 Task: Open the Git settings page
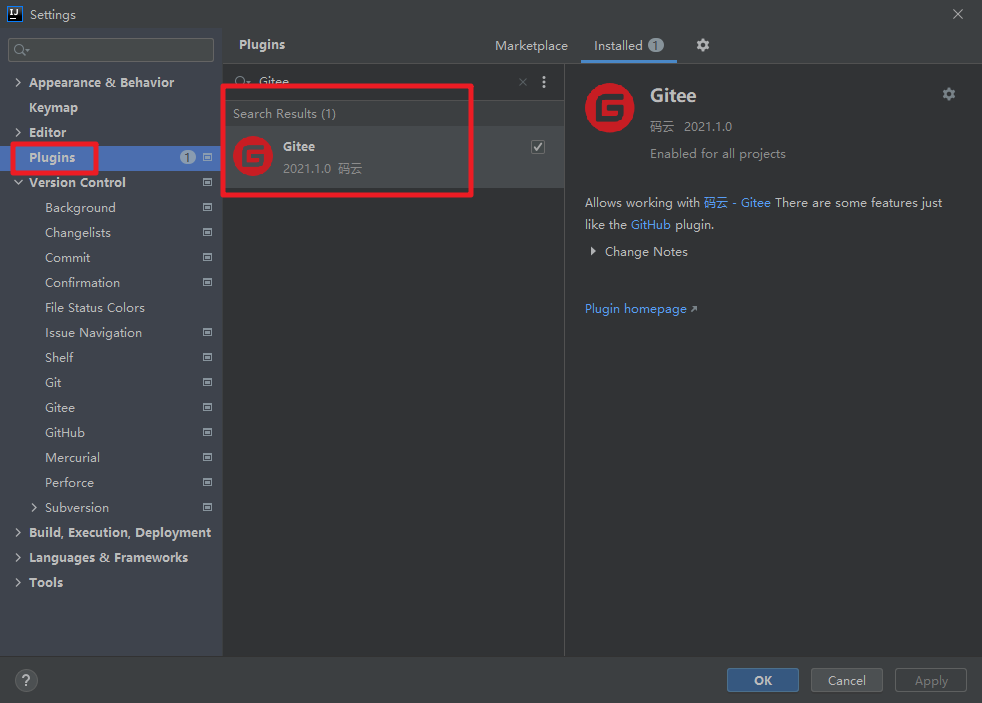pos(53,382)
